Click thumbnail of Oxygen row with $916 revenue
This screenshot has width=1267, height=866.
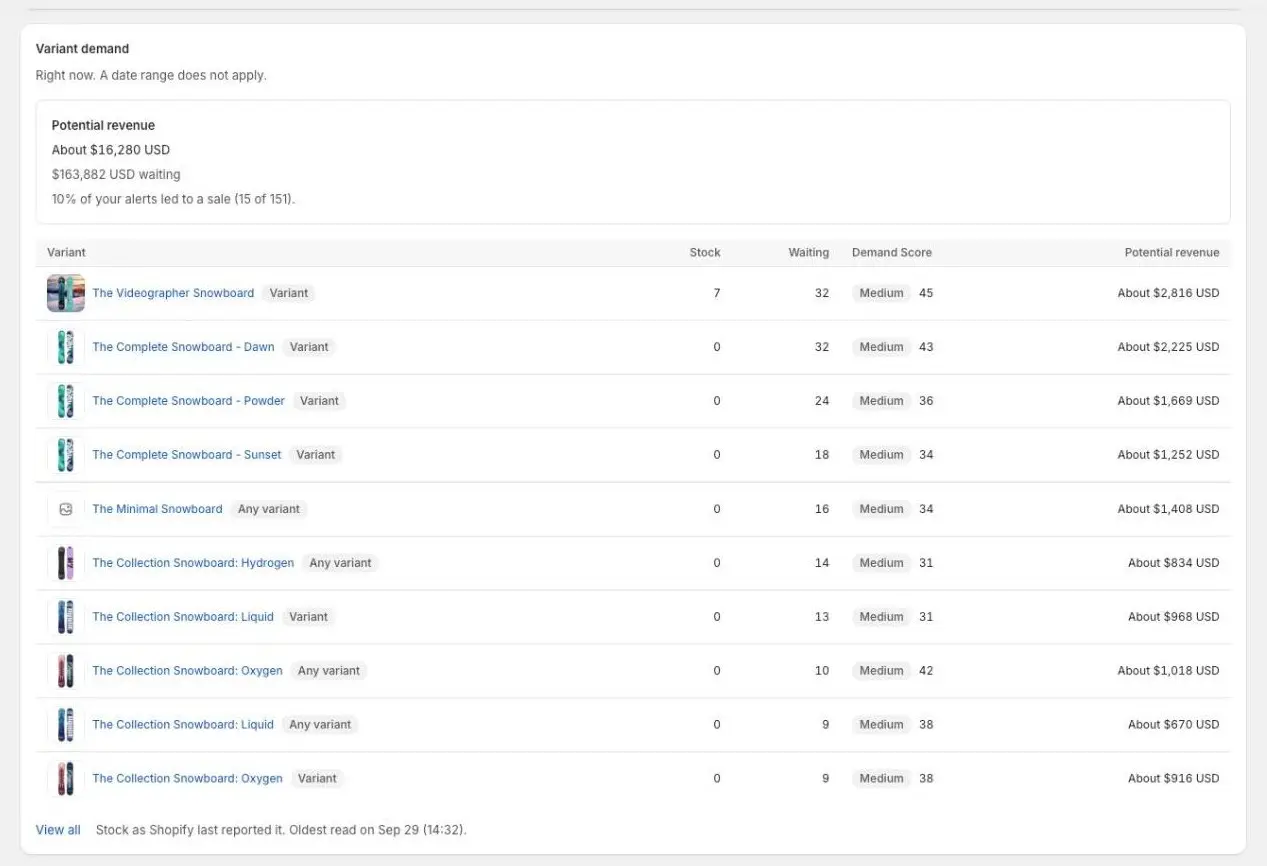tap(66, 779)
